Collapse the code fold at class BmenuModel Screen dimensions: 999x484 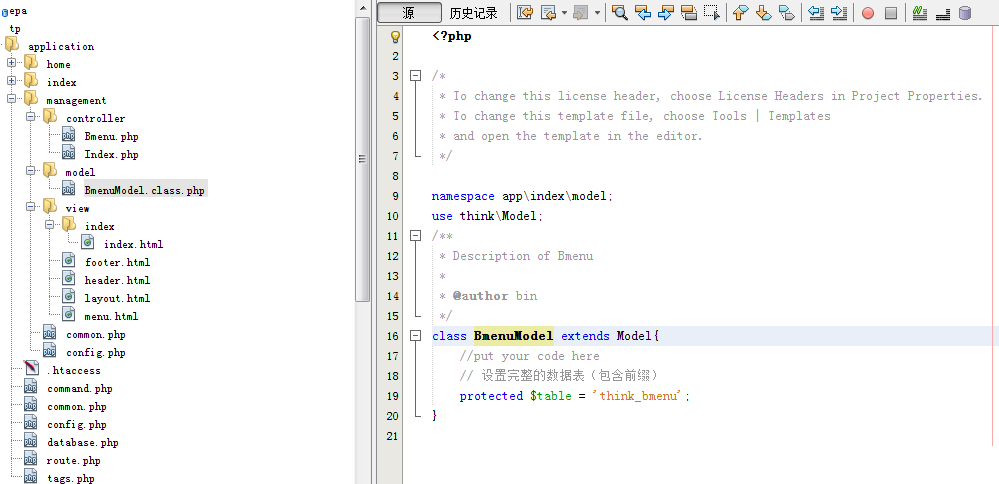[415, 336]
